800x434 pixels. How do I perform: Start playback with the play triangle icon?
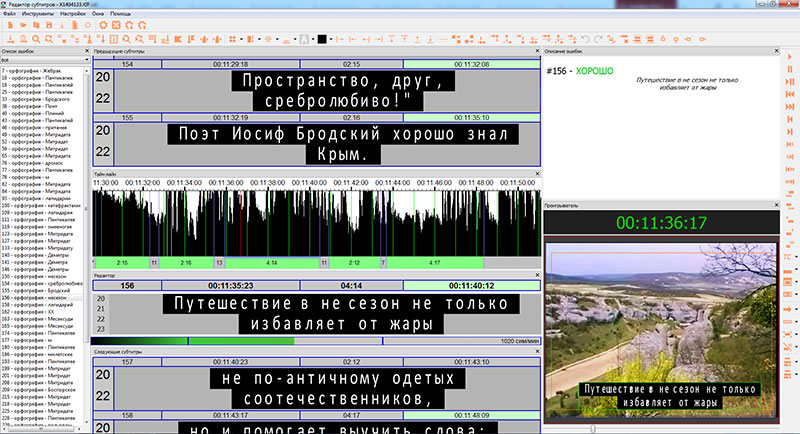tap(790, 57)
